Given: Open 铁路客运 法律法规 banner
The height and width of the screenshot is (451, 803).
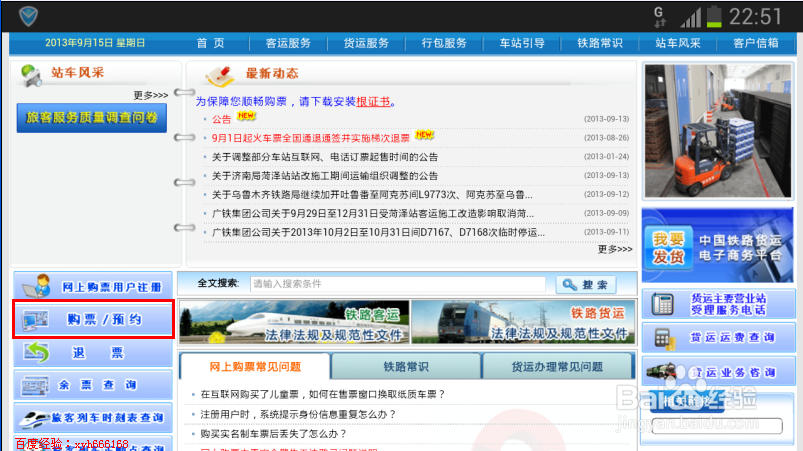Looking at the screenshot, I should (x=294, y=322).
